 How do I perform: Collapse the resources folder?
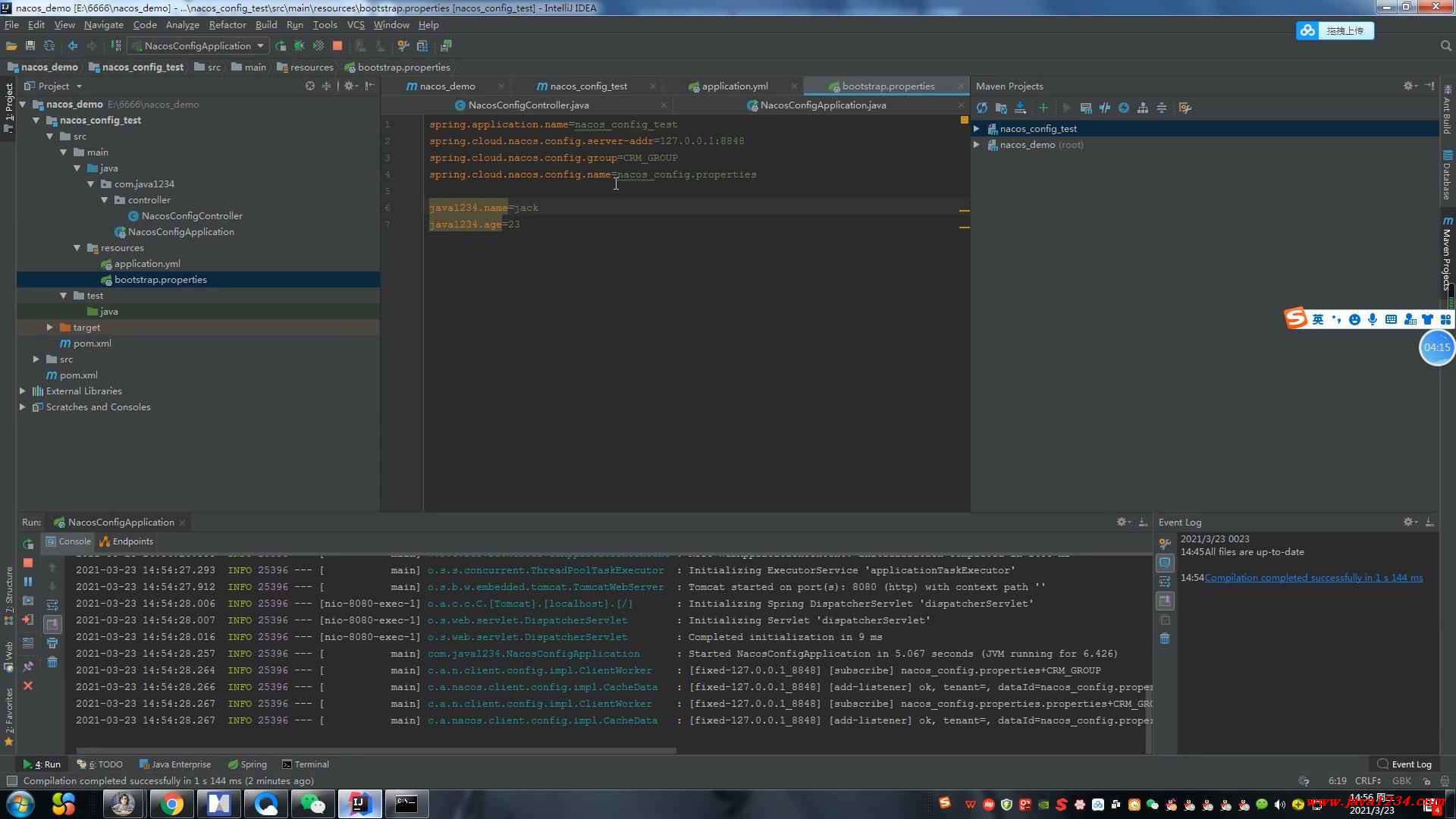(x=77, y=248)
